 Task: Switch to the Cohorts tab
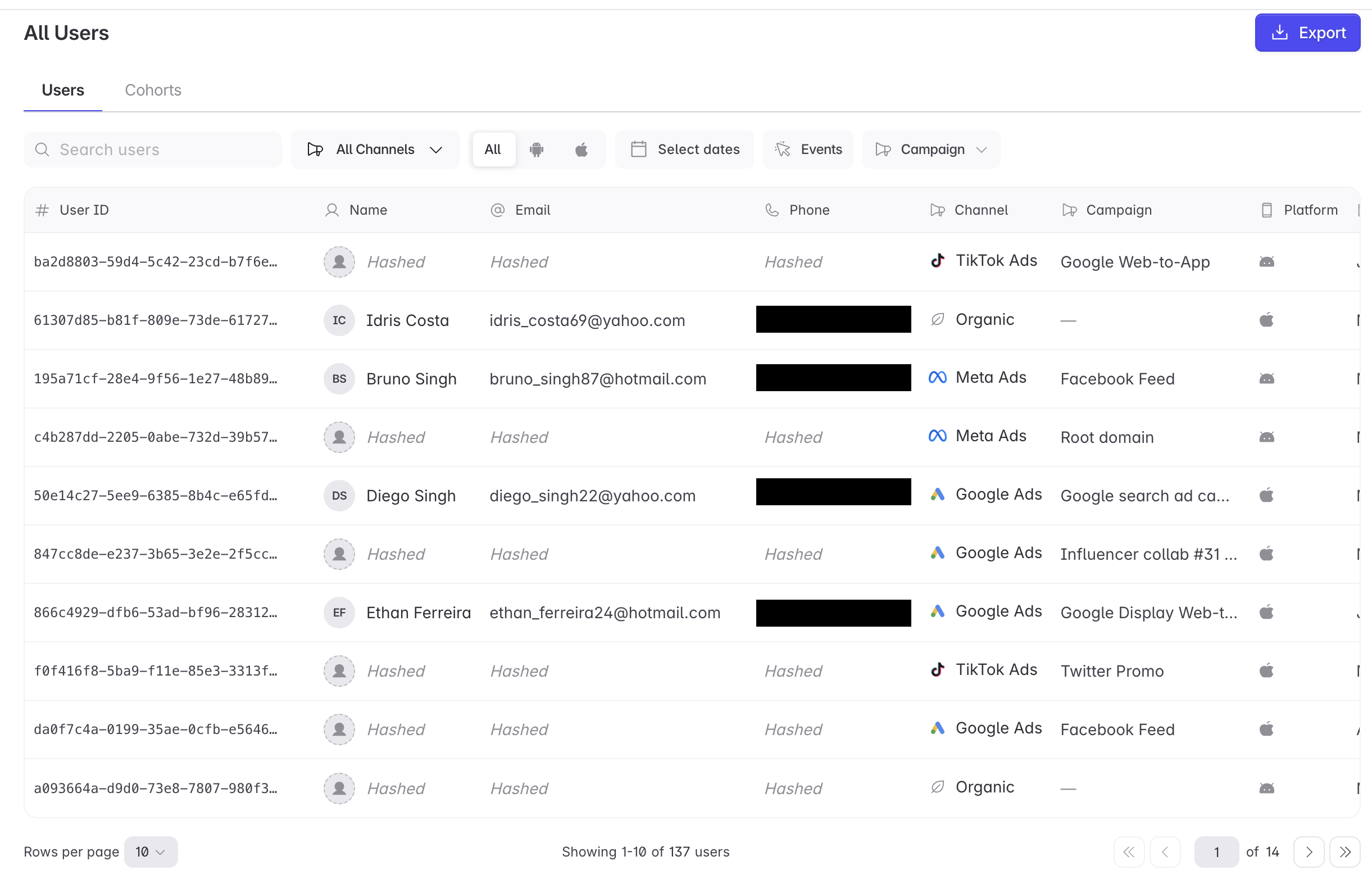point(153,90)
